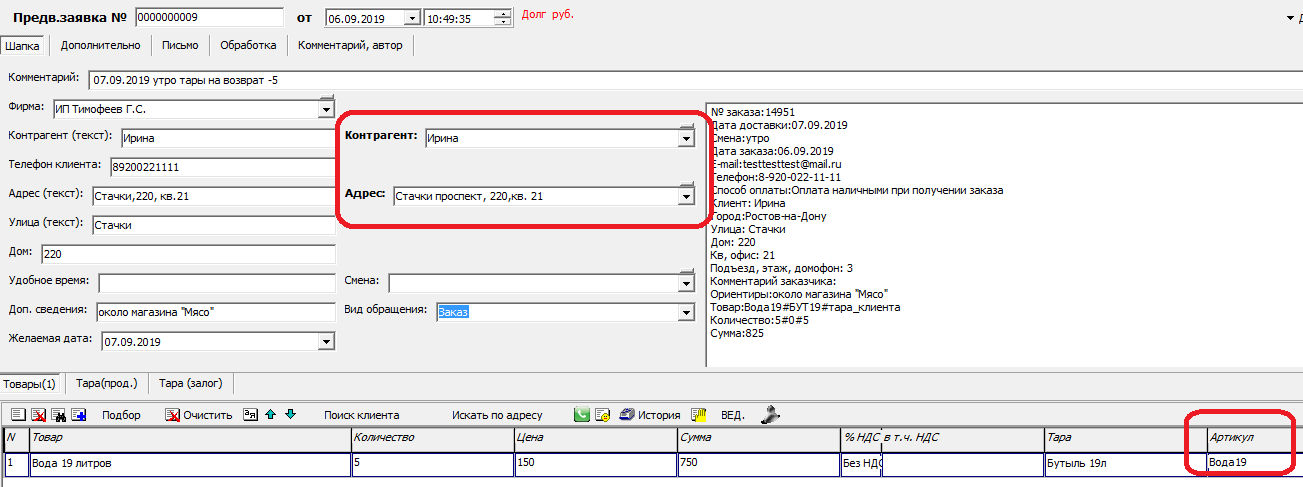Switch to the Дополнительно tab

pyautogui.click(x=100, y=45)
